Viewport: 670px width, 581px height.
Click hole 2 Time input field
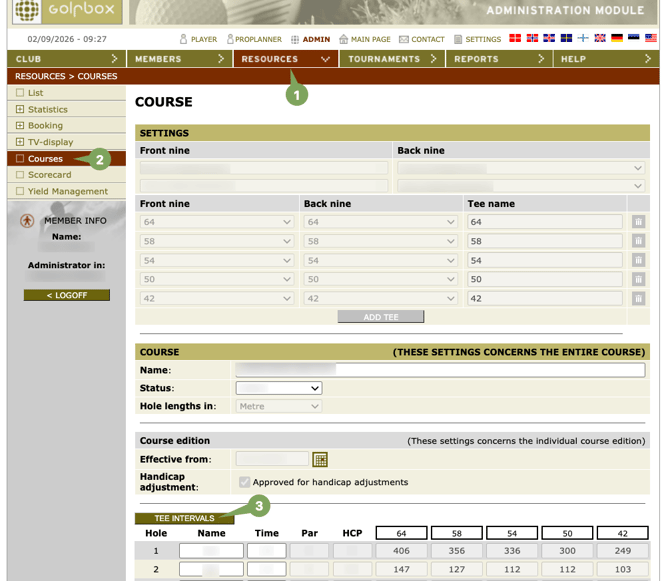click(x=267, y=569)
